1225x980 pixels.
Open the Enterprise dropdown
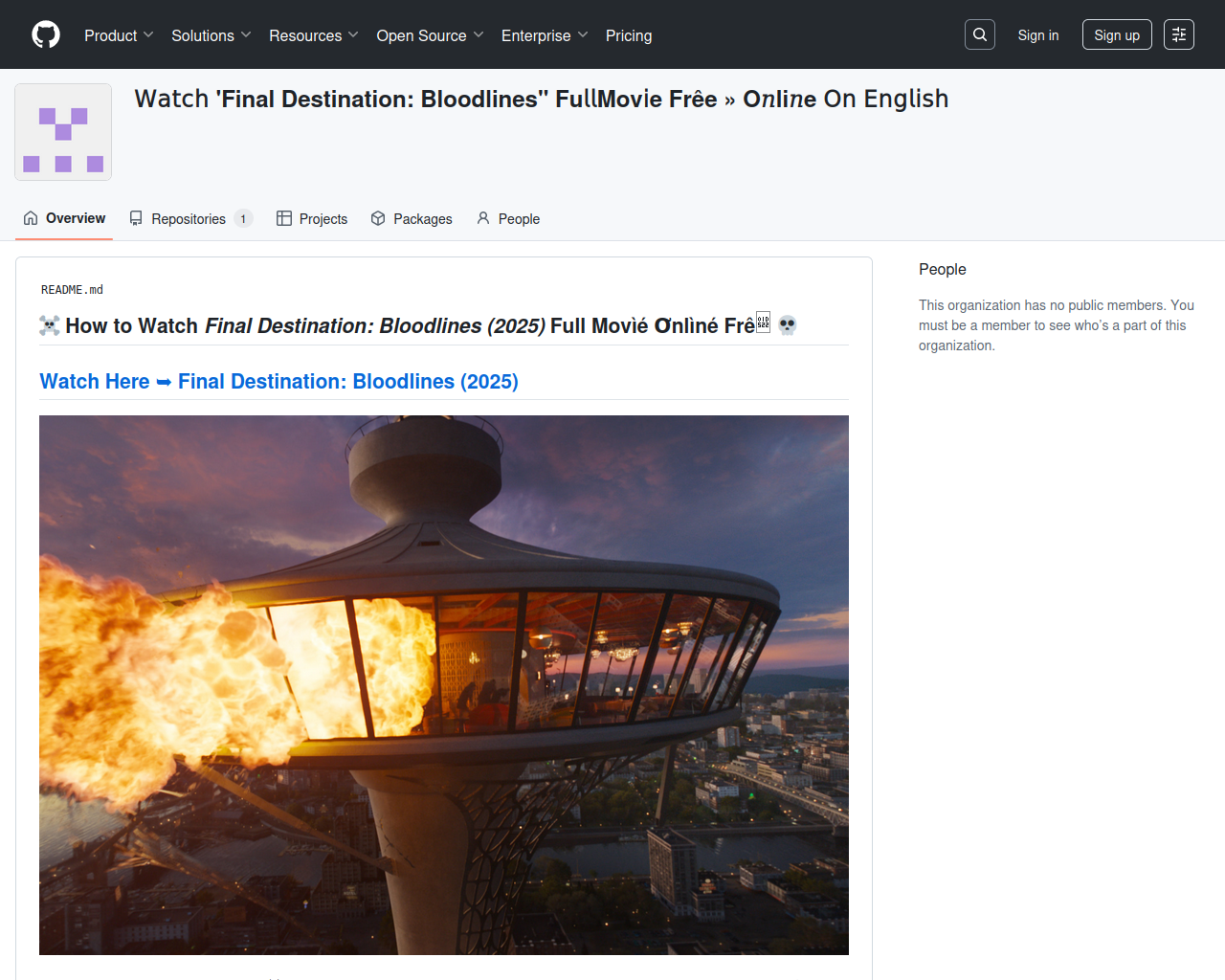[x=544, y=35]
